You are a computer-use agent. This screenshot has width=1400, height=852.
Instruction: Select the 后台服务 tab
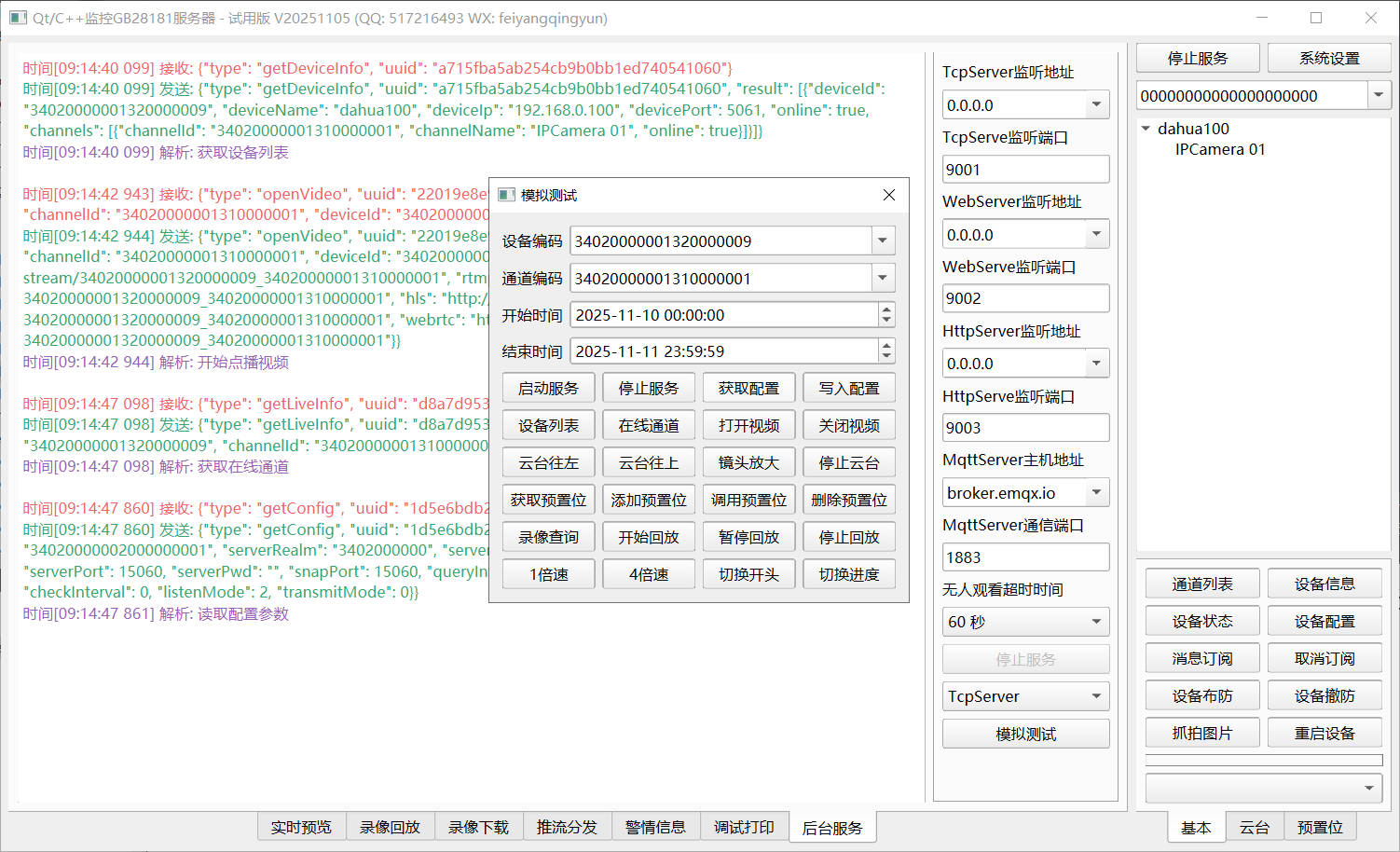[832, 828]
